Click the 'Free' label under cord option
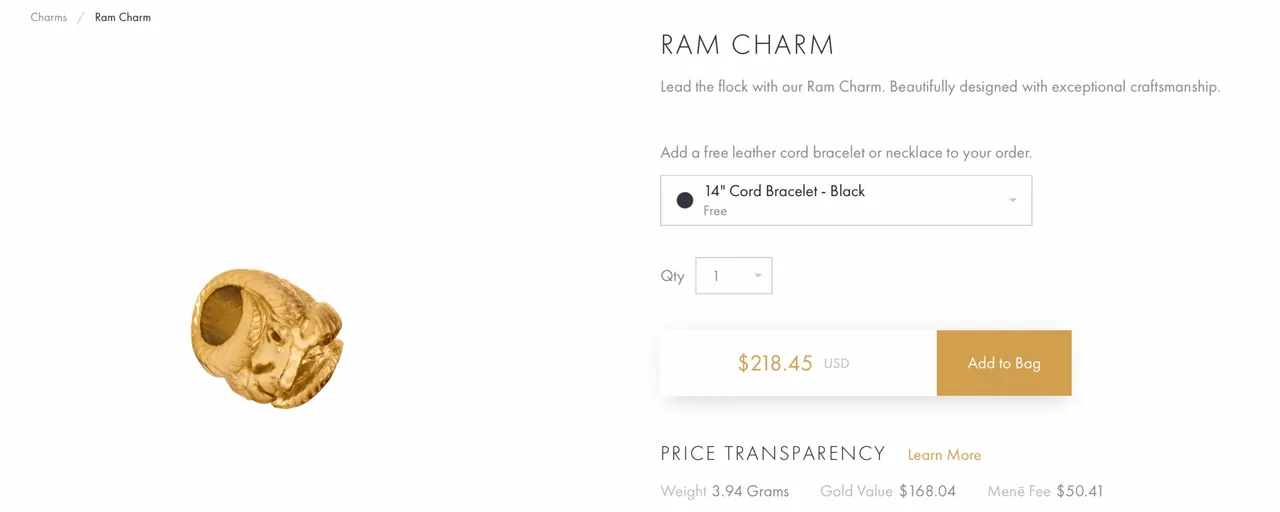 [715, 211]
